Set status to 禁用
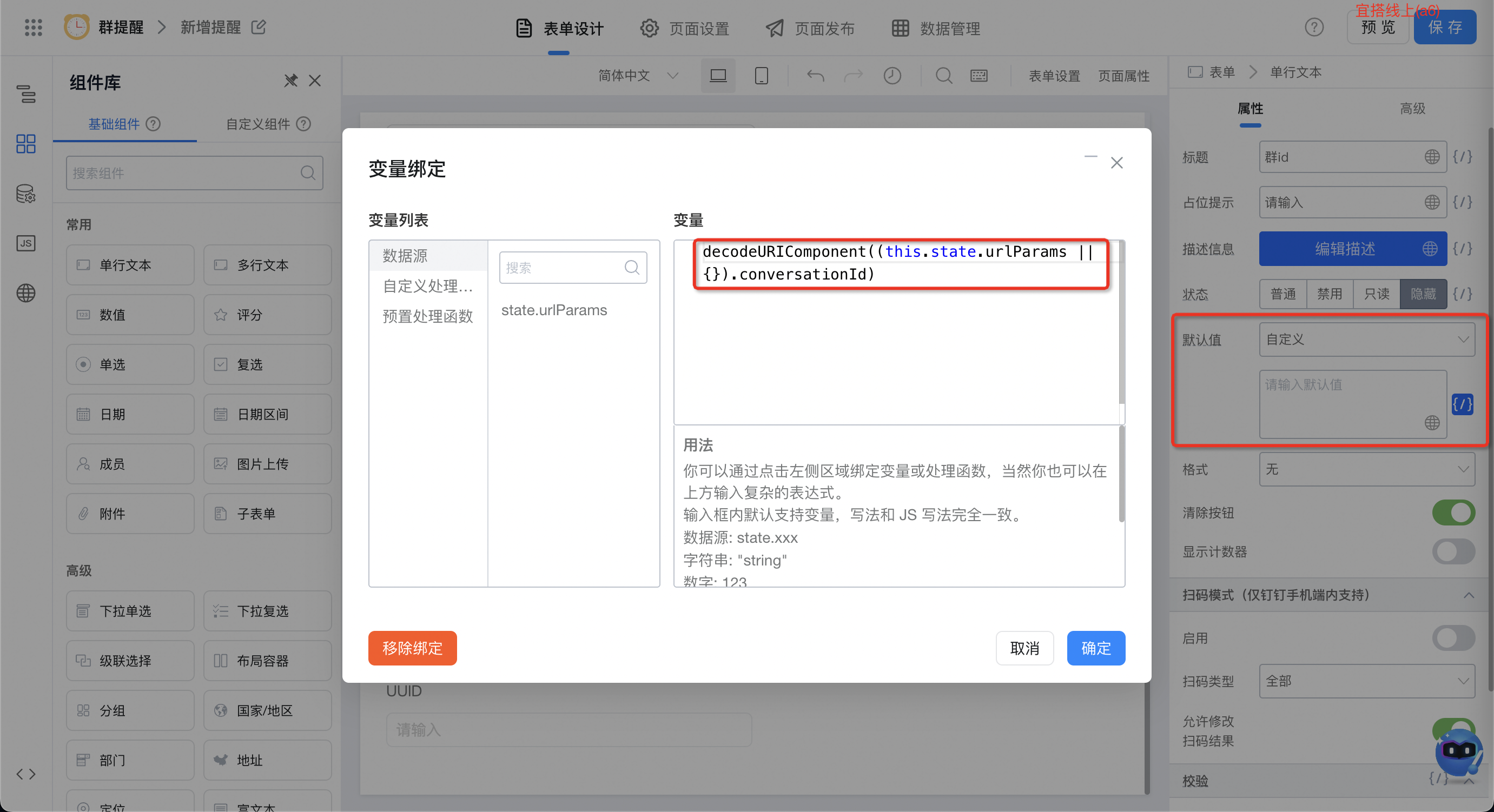The height and width of the screenshot is (812, 1494). 1330,294
